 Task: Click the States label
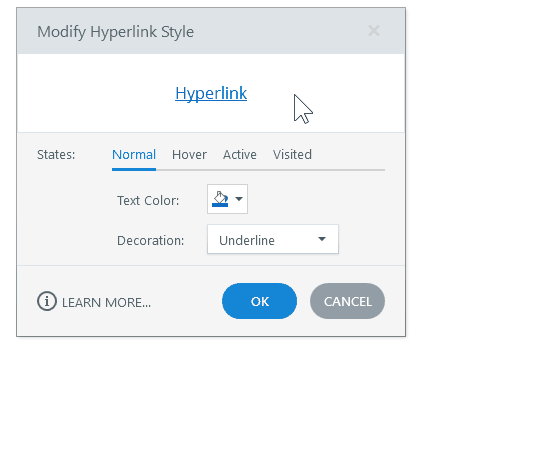[56, 155]
